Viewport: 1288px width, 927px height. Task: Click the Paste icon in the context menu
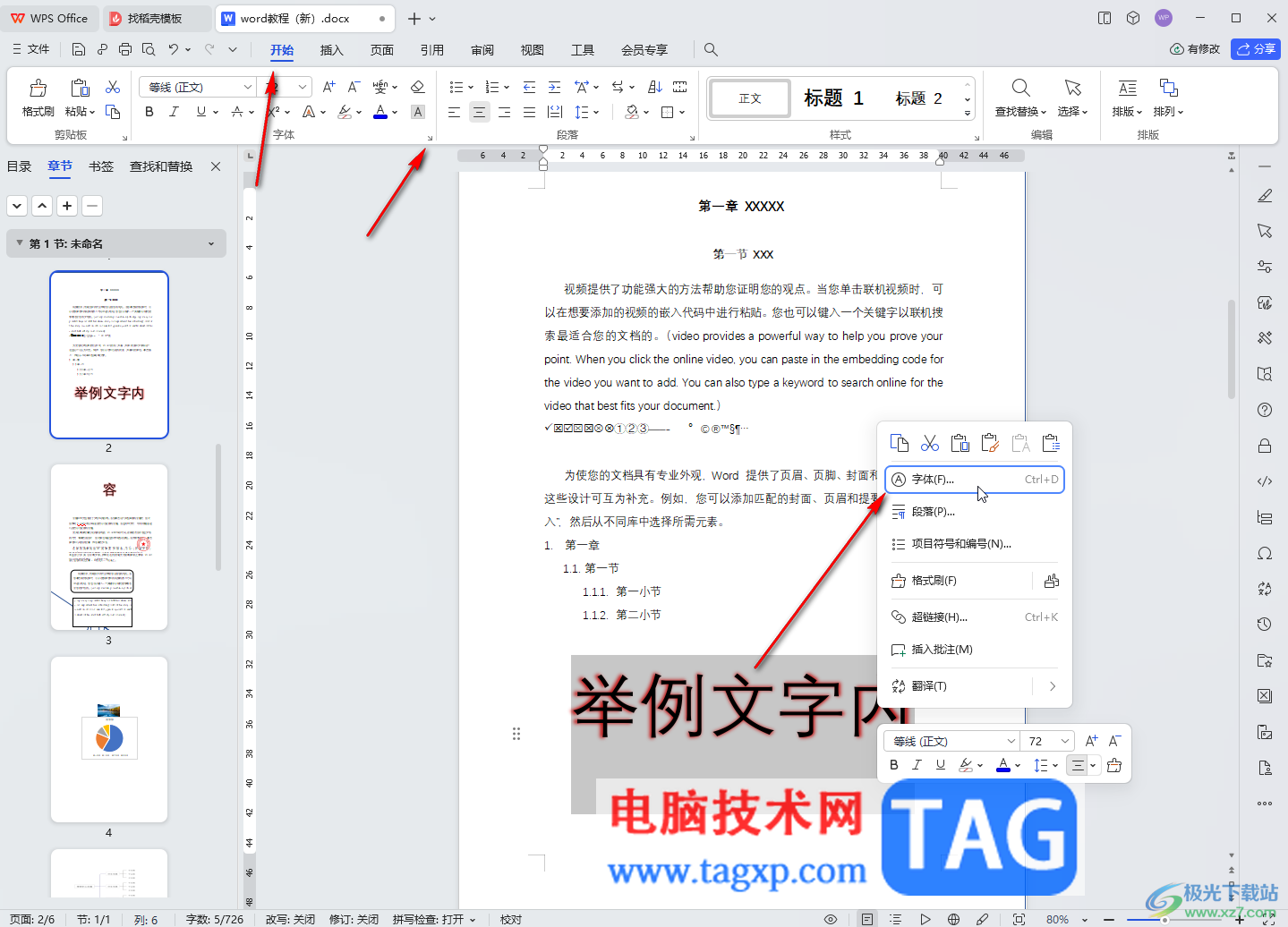(x=960, y=443)
